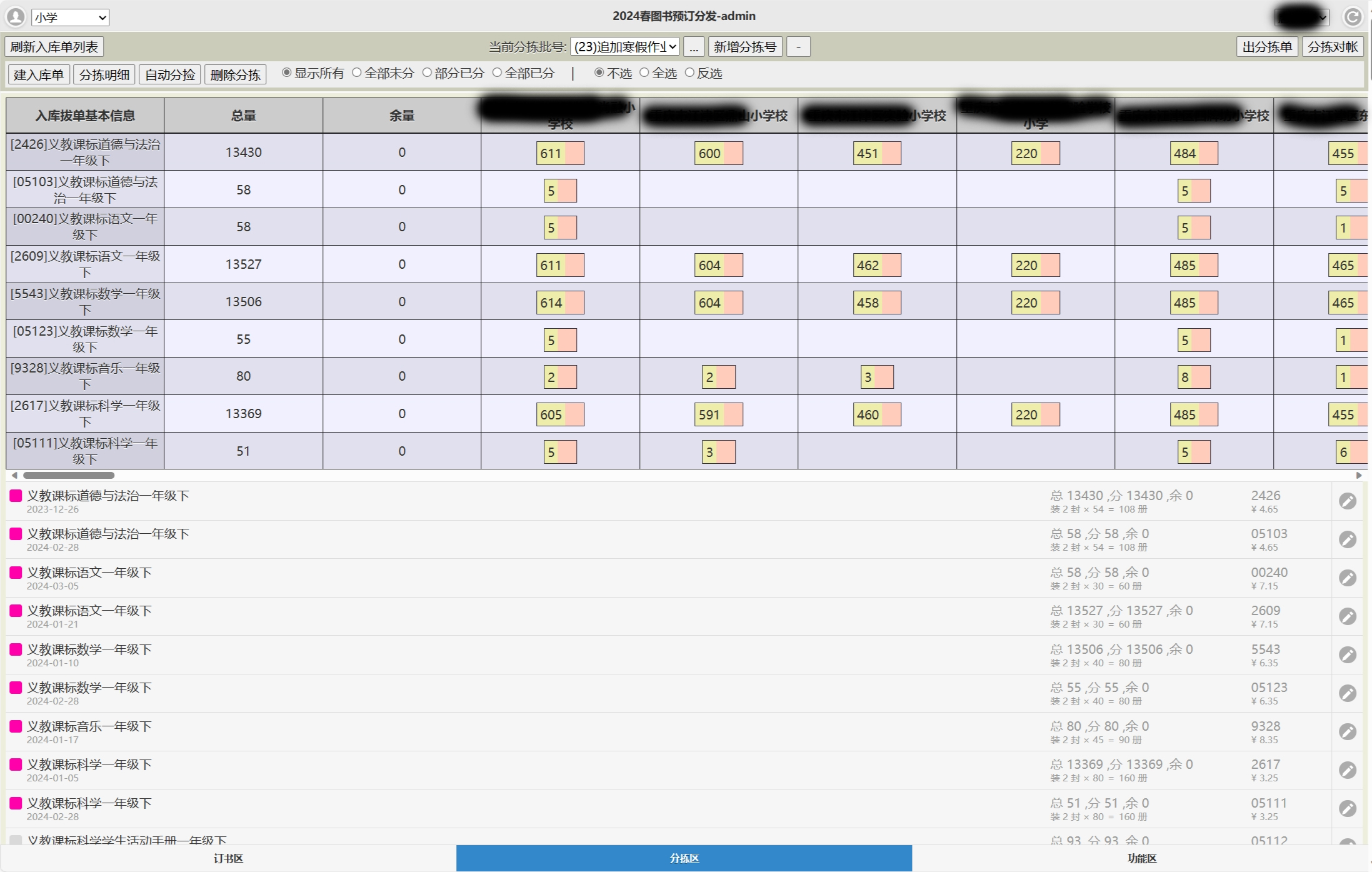The height and width of the screenshot is (872, 1372).
Task: Open the 小学 school level dropdown
Action: click(70, 18)
